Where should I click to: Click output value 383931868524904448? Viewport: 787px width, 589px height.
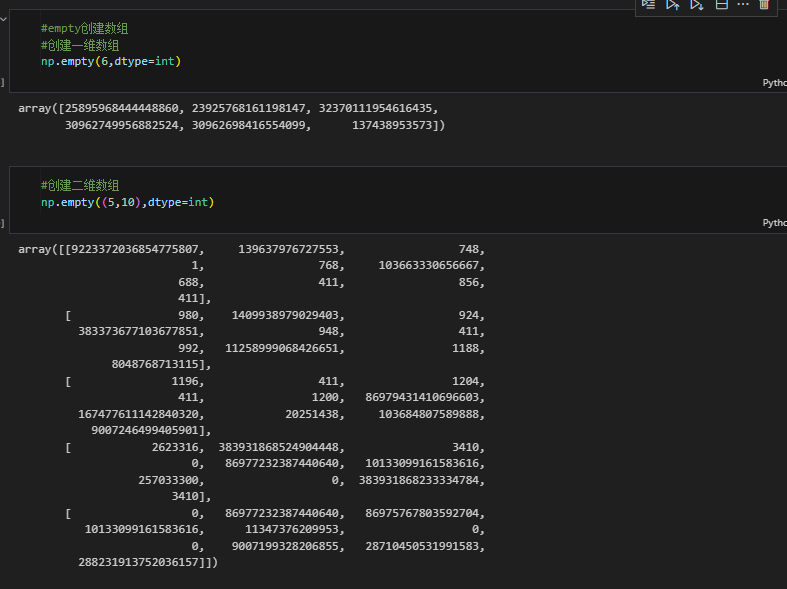(279, 448)
